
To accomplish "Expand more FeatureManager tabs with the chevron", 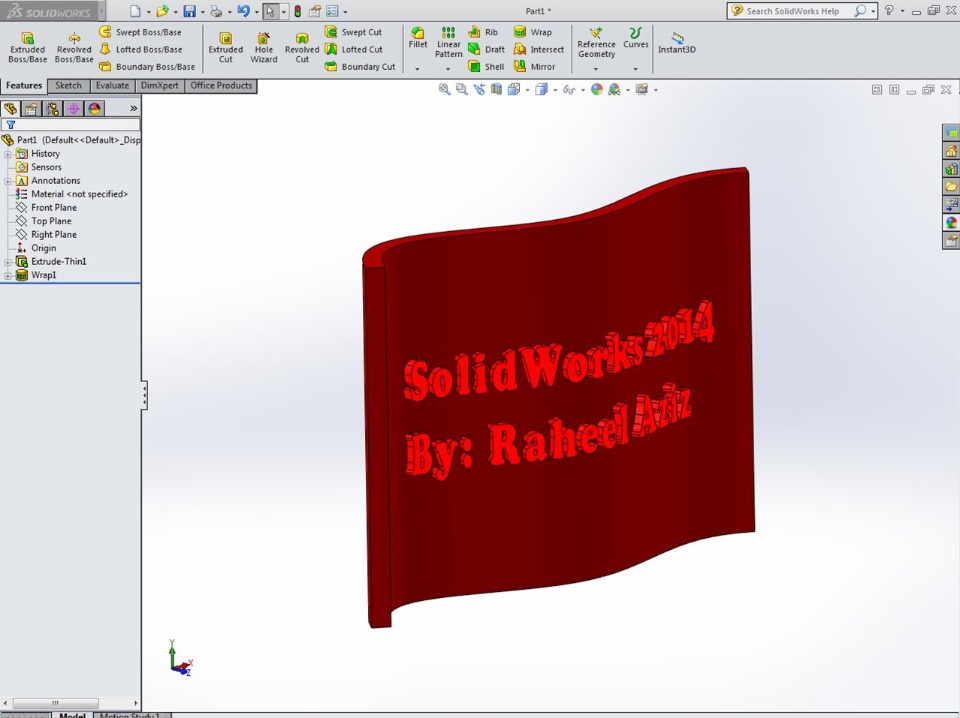I will tap(133, 108).
